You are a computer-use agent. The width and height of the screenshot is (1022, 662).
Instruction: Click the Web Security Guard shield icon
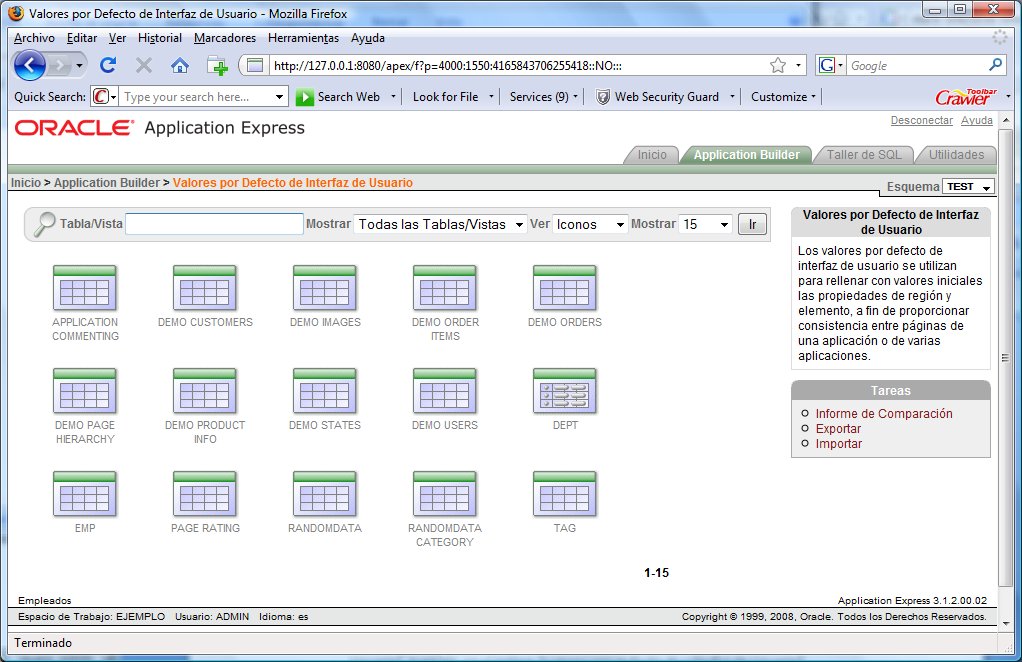(x=603, y=97)
